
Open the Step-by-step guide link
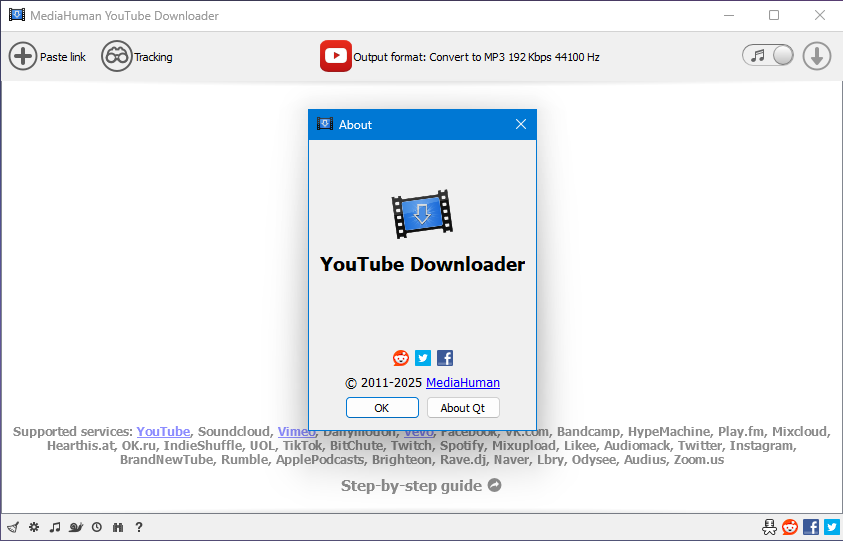coord(411,486)
